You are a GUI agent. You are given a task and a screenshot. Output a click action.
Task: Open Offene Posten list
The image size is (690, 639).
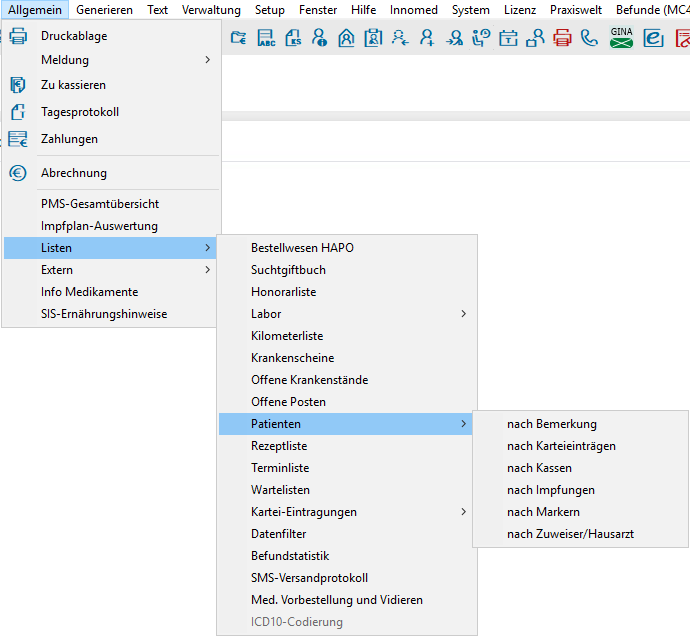click(347, 402)
